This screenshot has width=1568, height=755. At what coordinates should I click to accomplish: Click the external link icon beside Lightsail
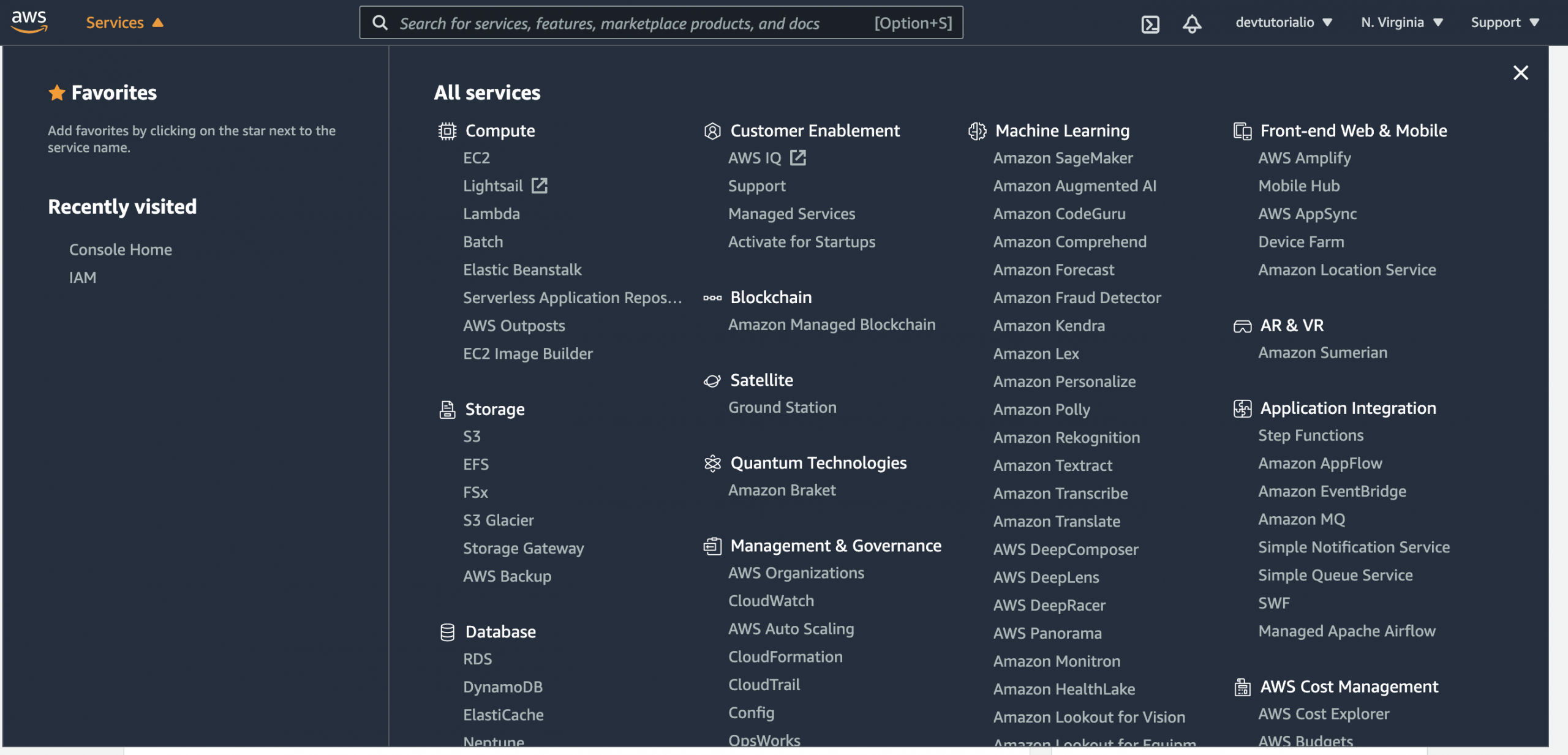(x=539, y=186)
